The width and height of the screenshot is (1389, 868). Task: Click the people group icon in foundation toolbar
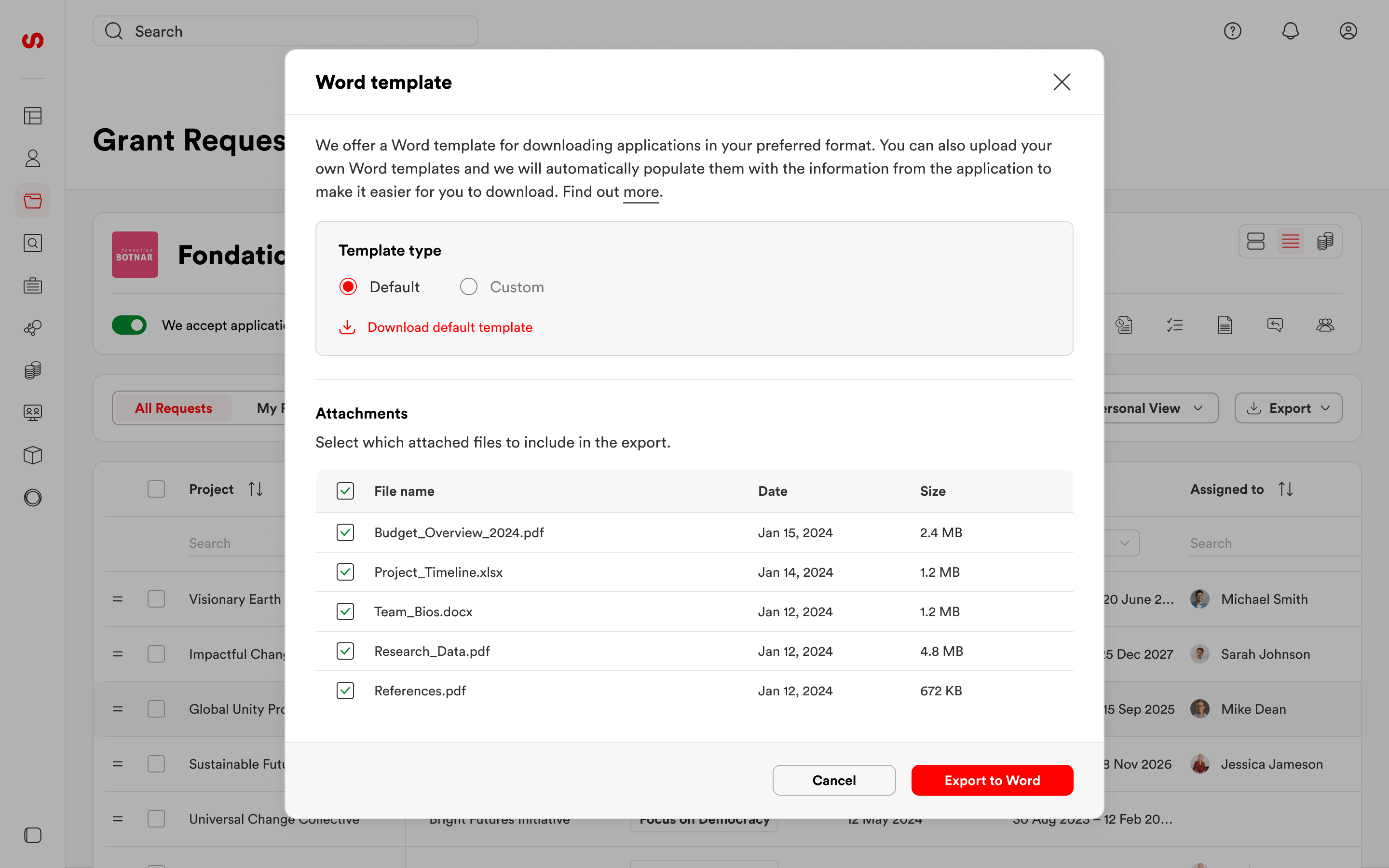(1325, 325)
